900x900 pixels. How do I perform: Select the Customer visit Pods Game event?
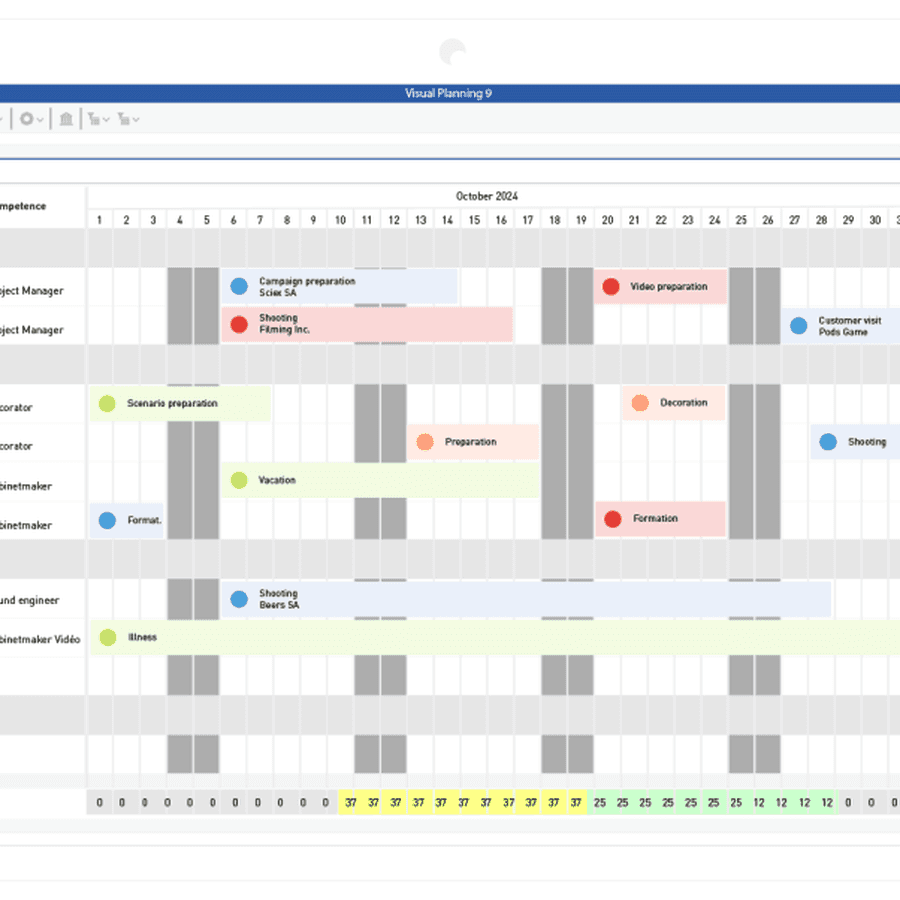point(848,326)
